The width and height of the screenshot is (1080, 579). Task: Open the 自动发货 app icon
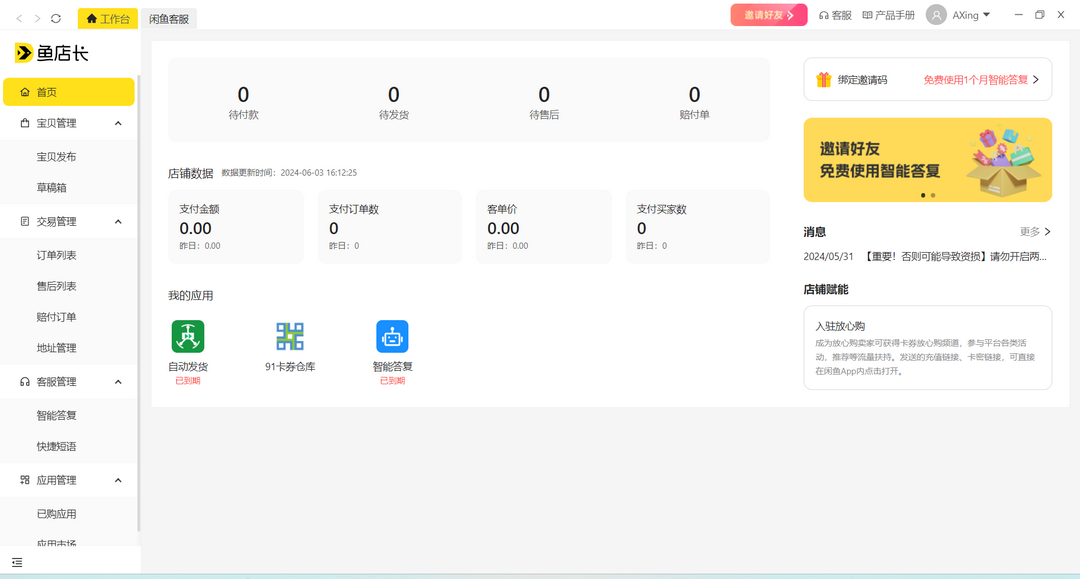(x=188, y=336)
